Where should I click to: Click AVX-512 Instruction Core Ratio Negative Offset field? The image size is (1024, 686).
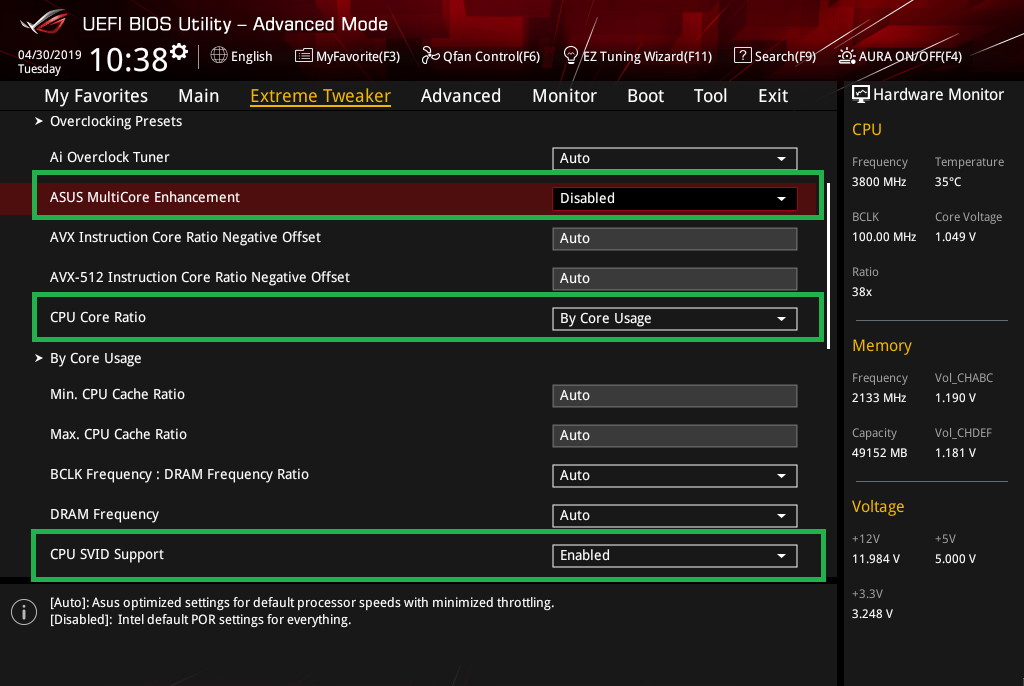[x=675, y=278]
